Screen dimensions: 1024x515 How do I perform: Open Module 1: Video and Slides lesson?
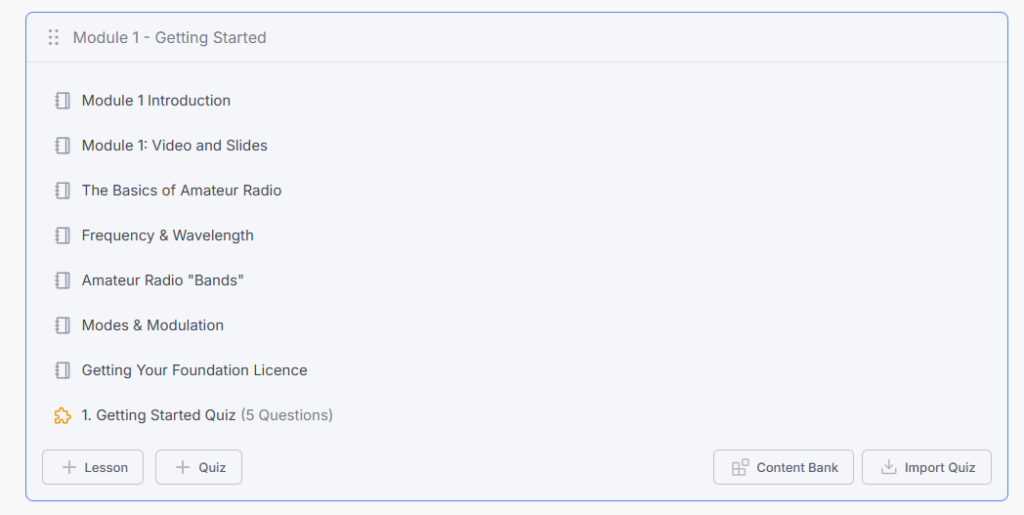174,146
